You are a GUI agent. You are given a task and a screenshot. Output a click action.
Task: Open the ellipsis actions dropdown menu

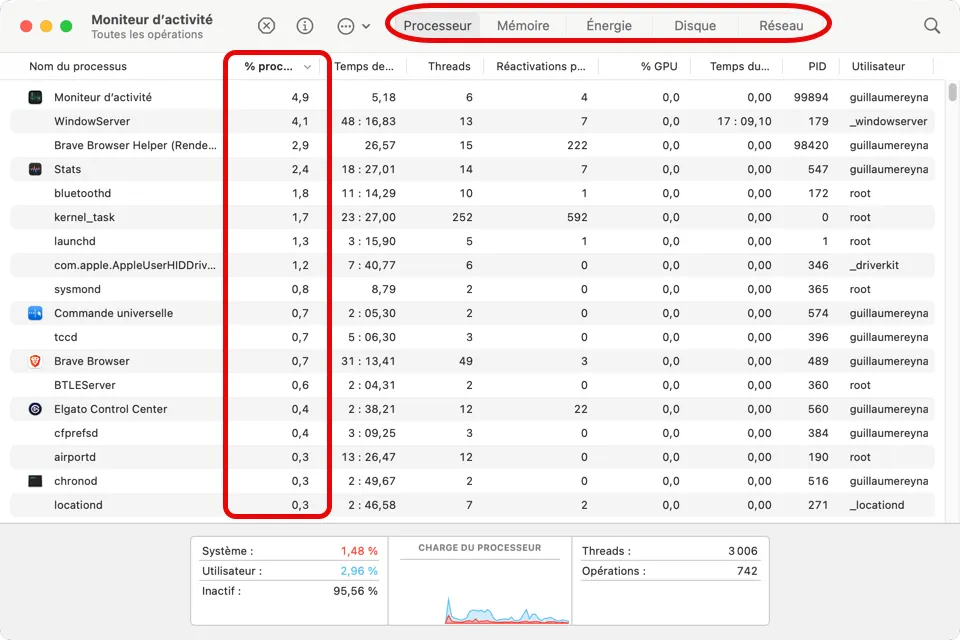pyautogui.click(x=346, y=26)
